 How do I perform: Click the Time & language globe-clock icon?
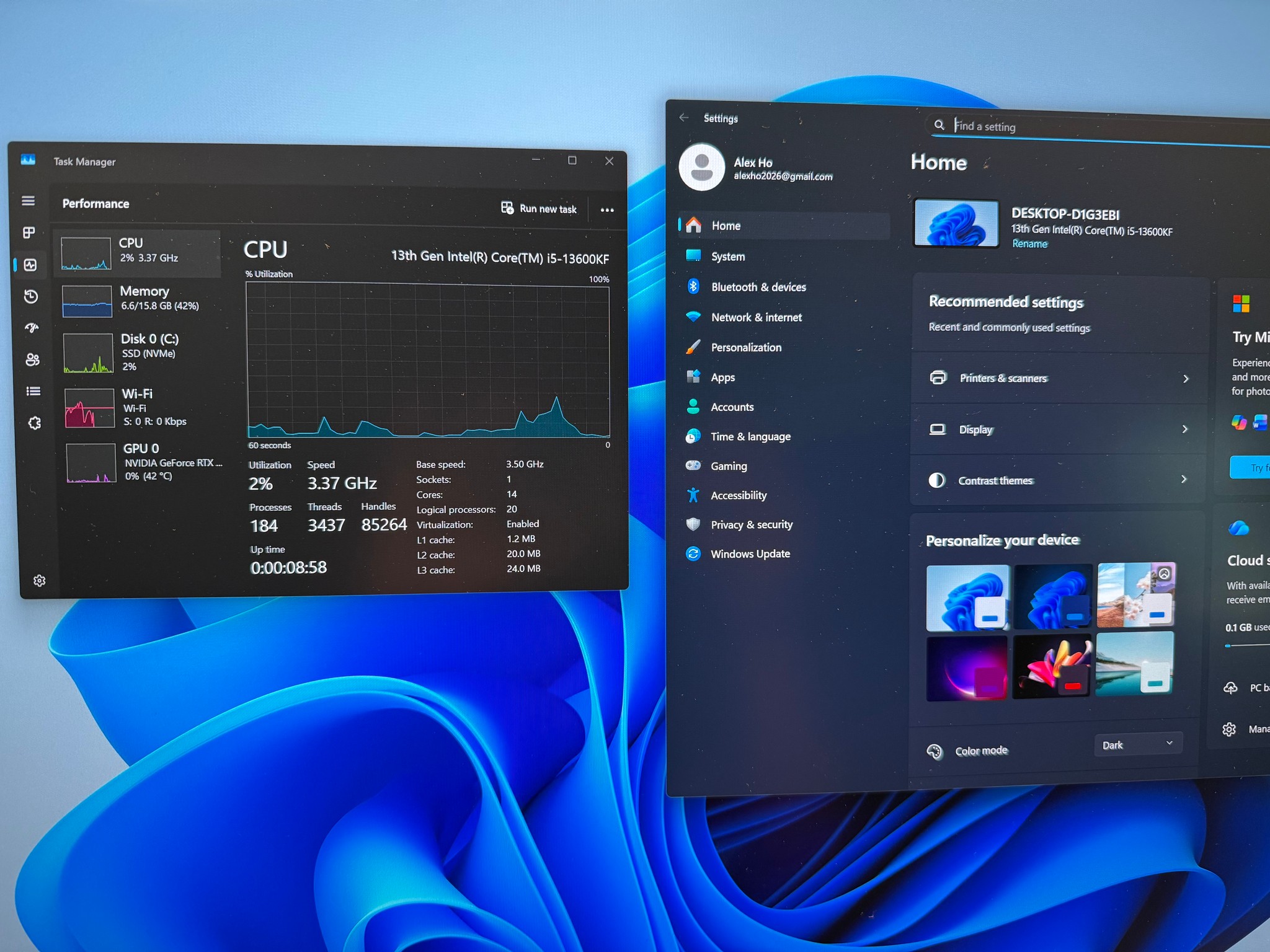point(693,436)
